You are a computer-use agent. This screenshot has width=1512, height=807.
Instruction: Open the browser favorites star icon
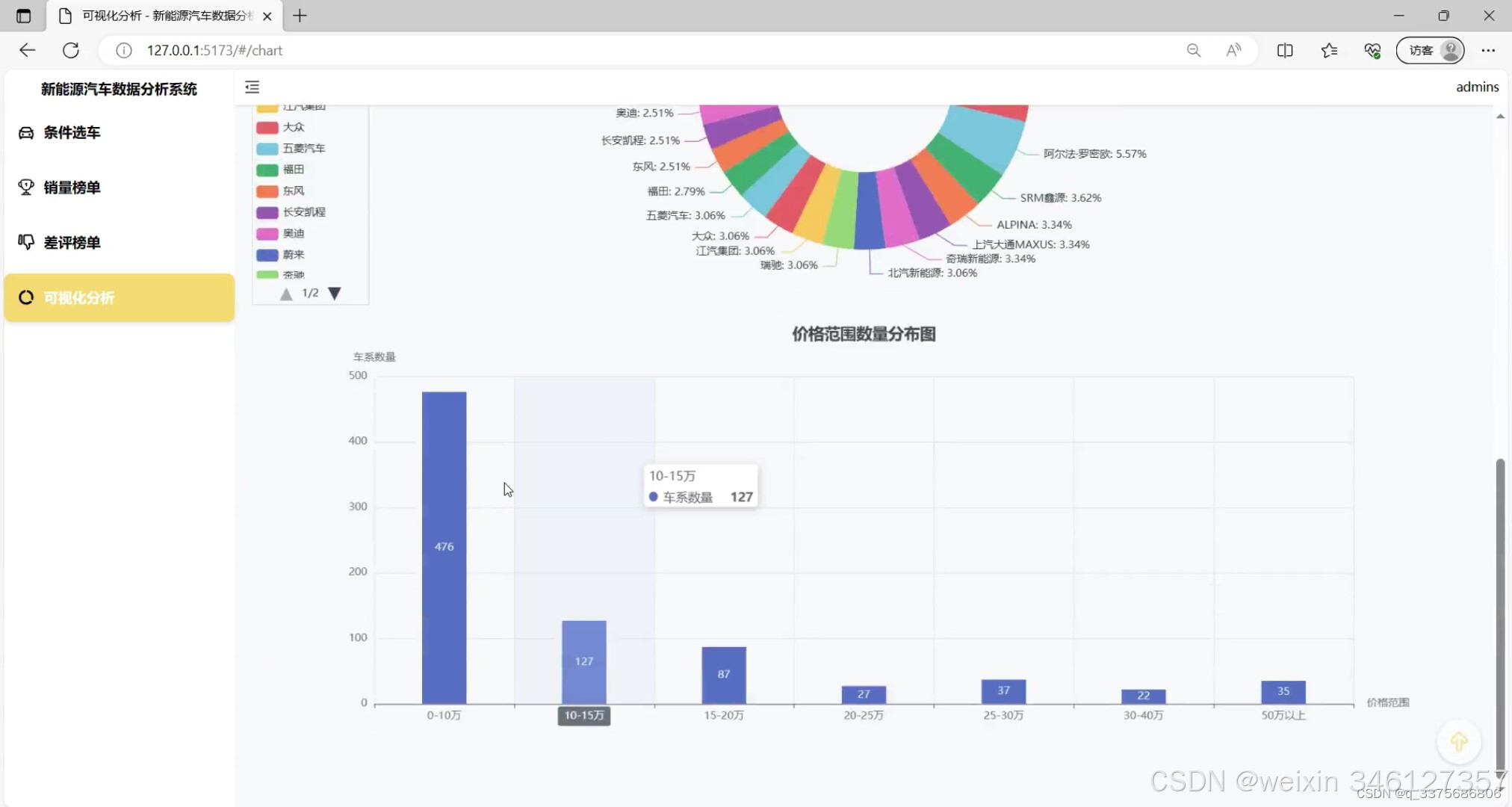[x=1329, y=50]
